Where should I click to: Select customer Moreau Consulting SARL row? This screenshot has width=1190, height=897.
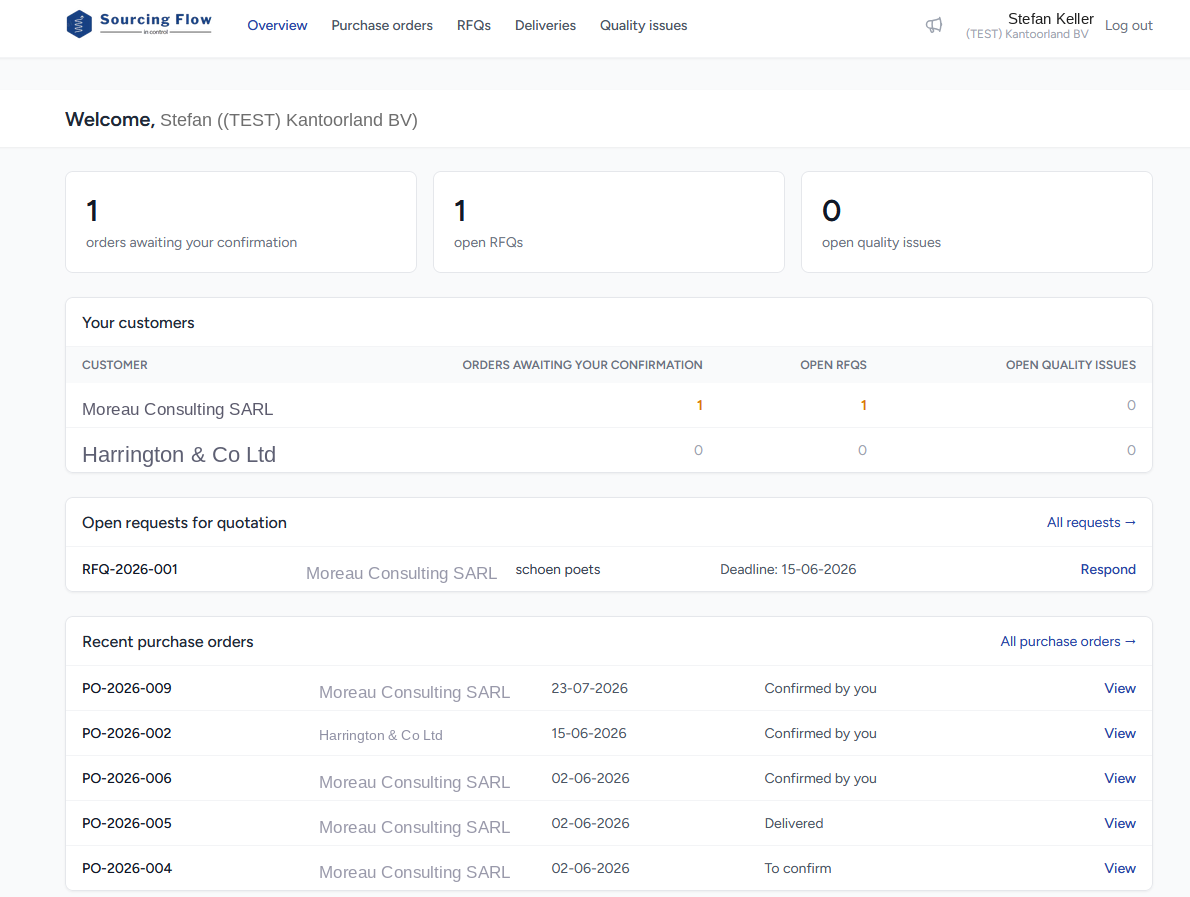click(x=609, y=405)
